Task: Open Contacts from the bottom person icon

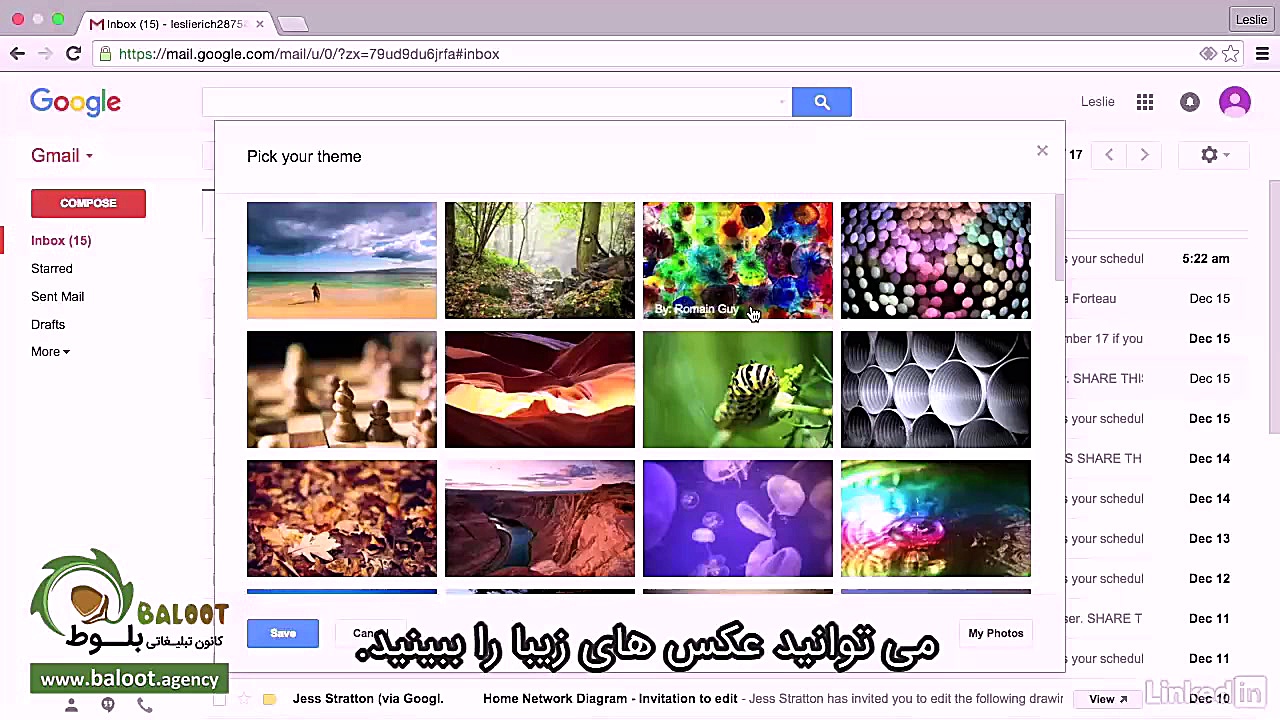Action: 71,705
